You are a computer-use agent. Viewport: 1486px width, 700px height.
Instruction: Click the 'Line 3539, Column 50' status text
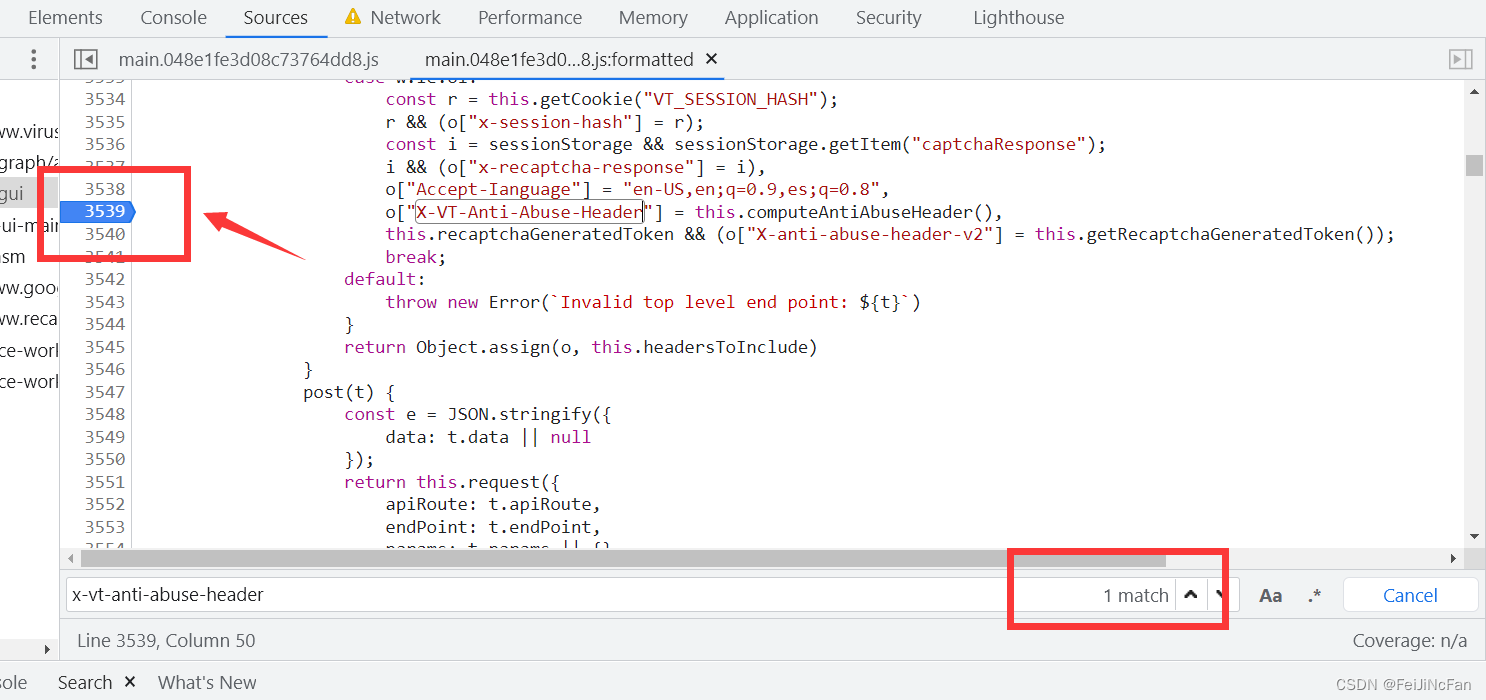tap(166, 640)
